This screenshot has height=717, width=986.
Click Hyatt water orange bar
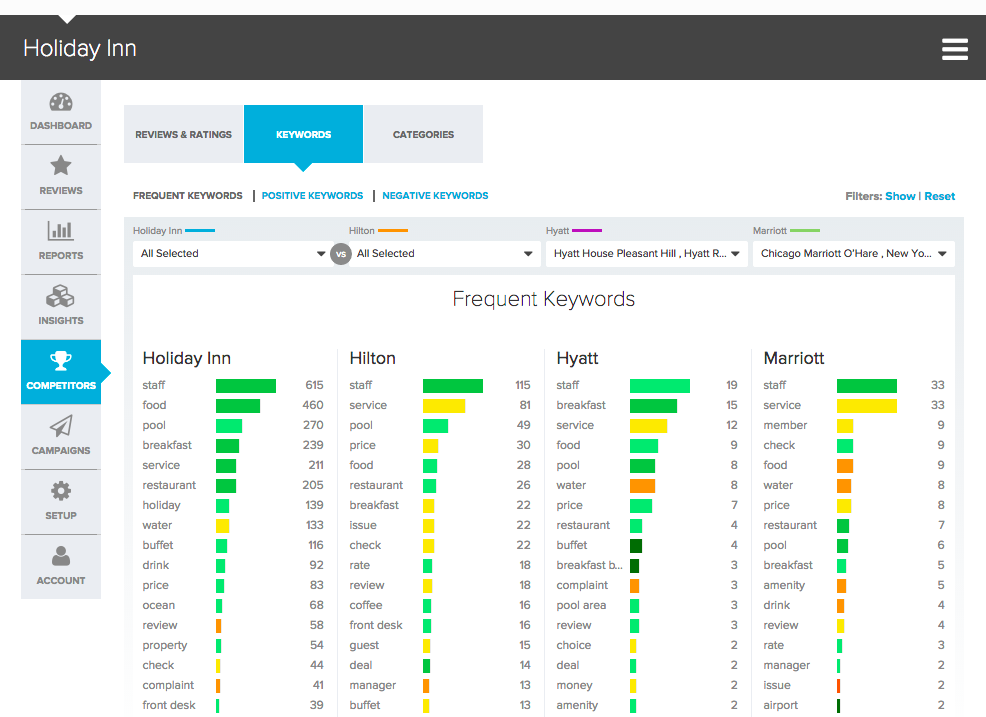click(x=643, y=486)
